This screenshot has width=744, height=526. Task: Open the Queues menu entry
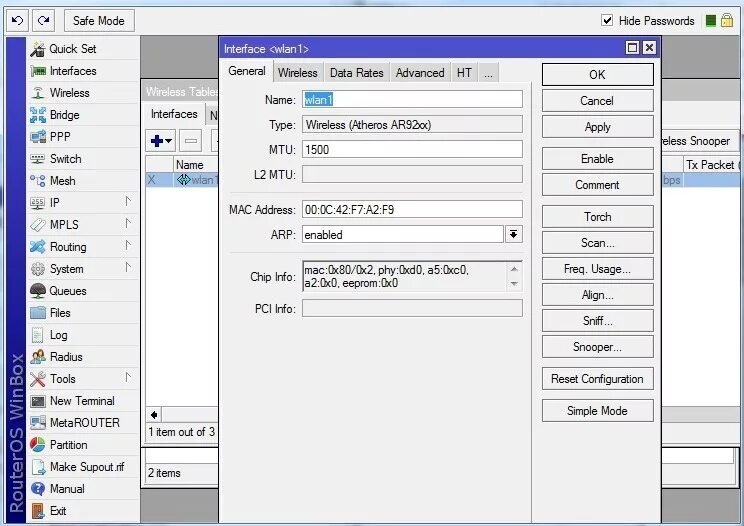pos(84,291)
